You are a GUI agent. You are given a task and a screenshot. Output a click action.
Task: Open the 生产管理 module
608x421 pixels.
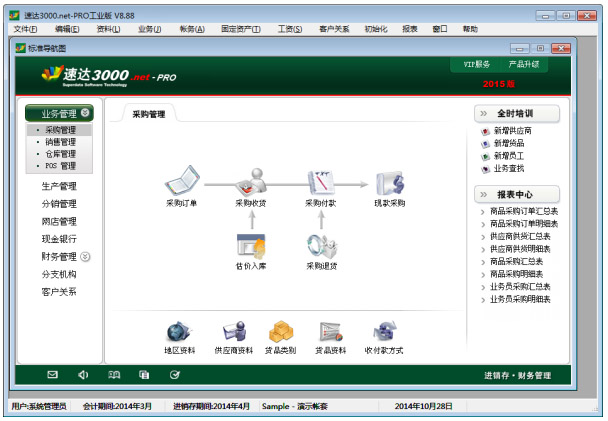[x=59, y=186]
